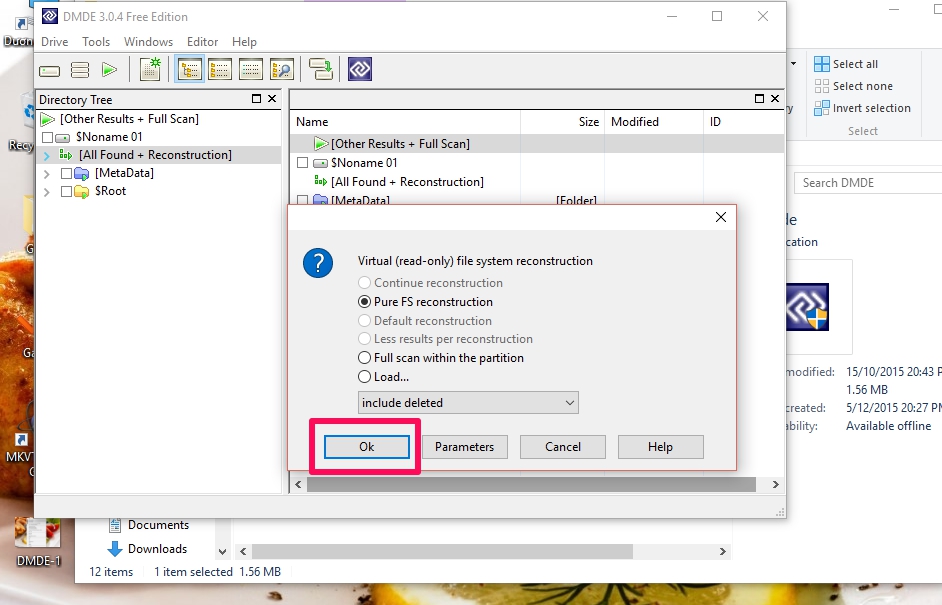Click the DMDE application thumbnail in Explorer
This screenshot has height=605, width=942.
[x=807, y=307]
